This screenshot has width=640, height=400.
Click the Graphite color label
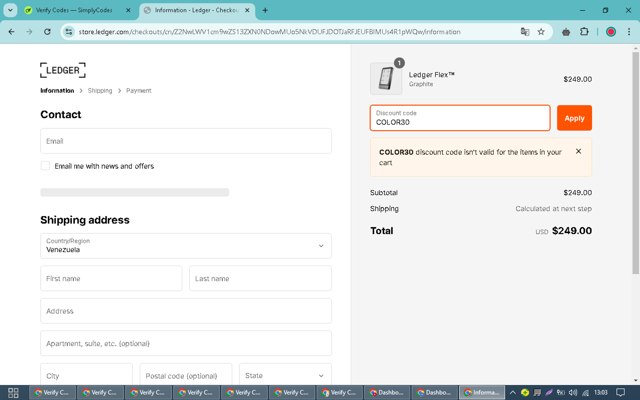click(421, 84)
